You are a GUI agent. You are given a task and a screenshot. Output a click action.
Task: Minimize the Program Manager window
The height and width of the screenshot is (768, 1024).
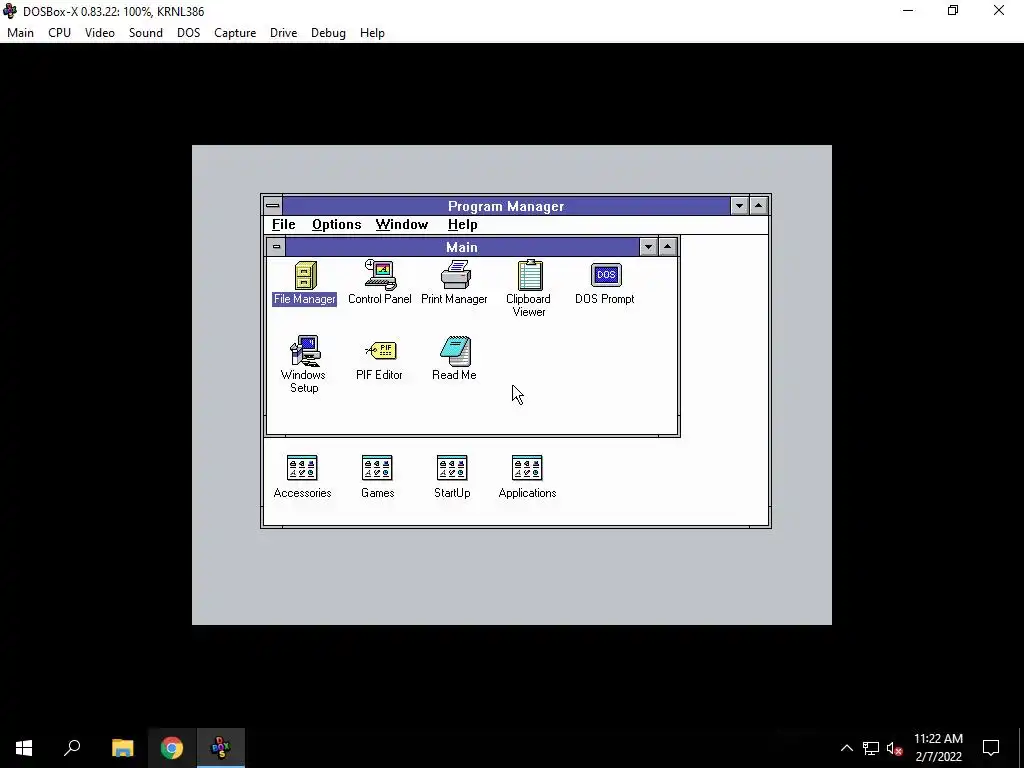(739, 206)
